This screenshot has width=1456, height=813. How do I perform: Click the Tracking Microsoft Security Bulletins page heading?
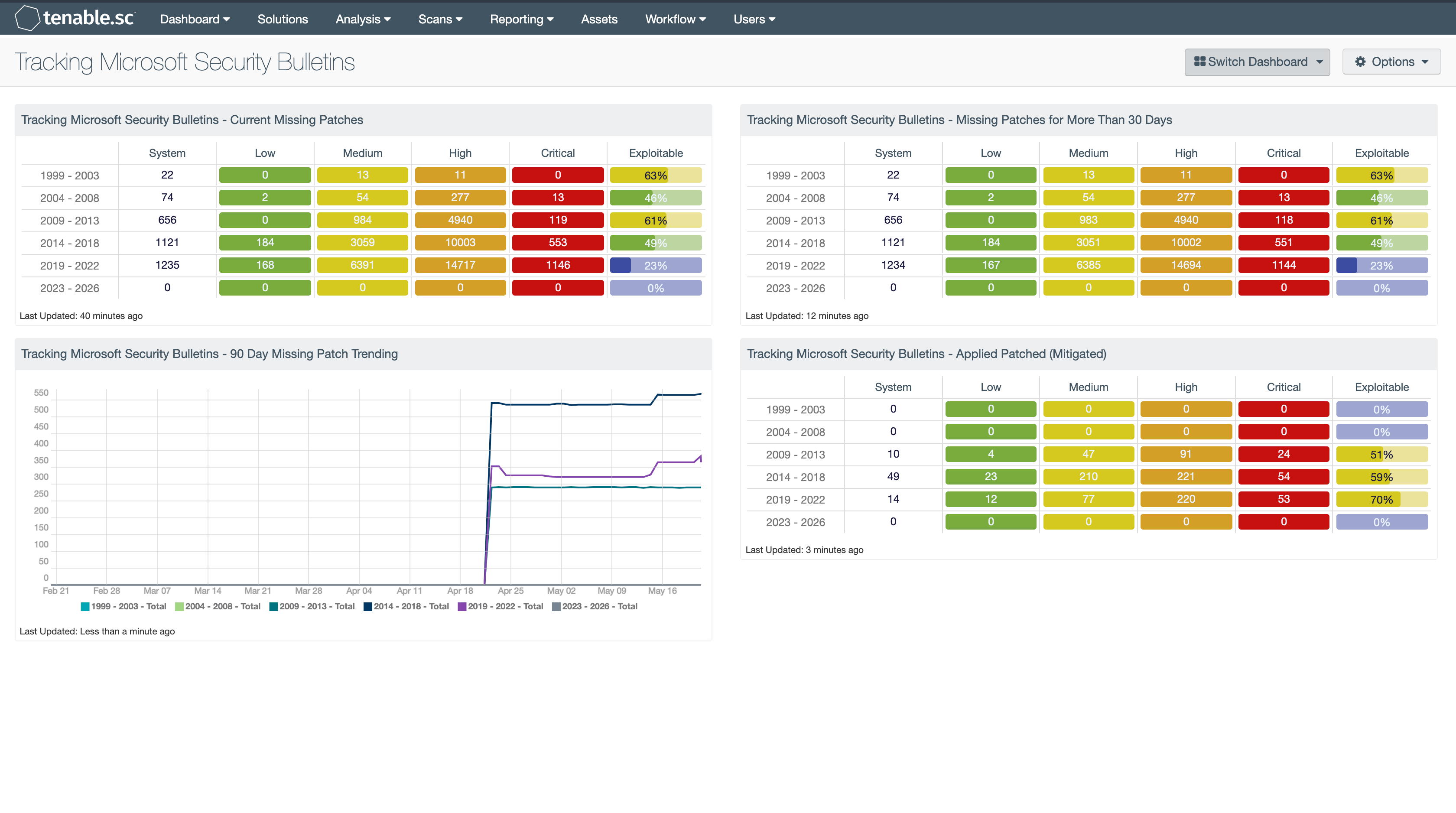point(185,62)
